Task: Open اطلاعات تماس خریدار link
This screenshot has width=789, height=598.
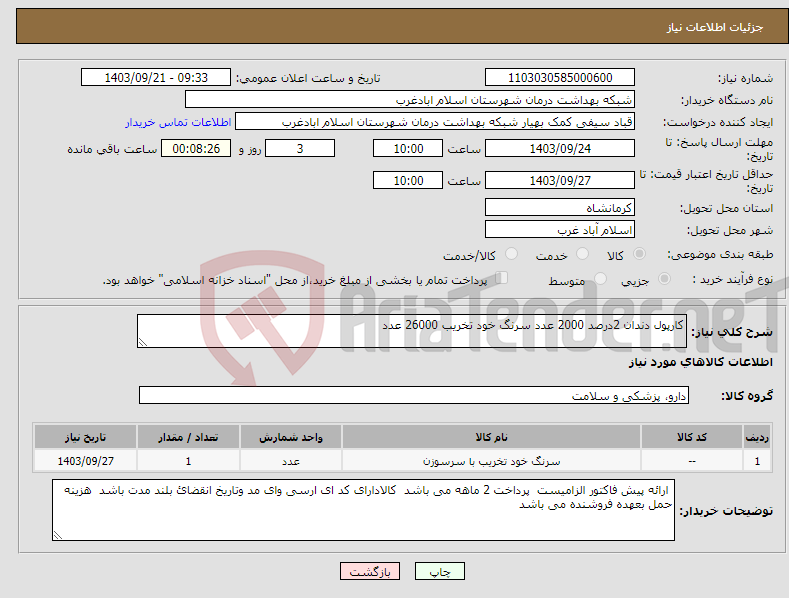Action: (x=178, y=122)
